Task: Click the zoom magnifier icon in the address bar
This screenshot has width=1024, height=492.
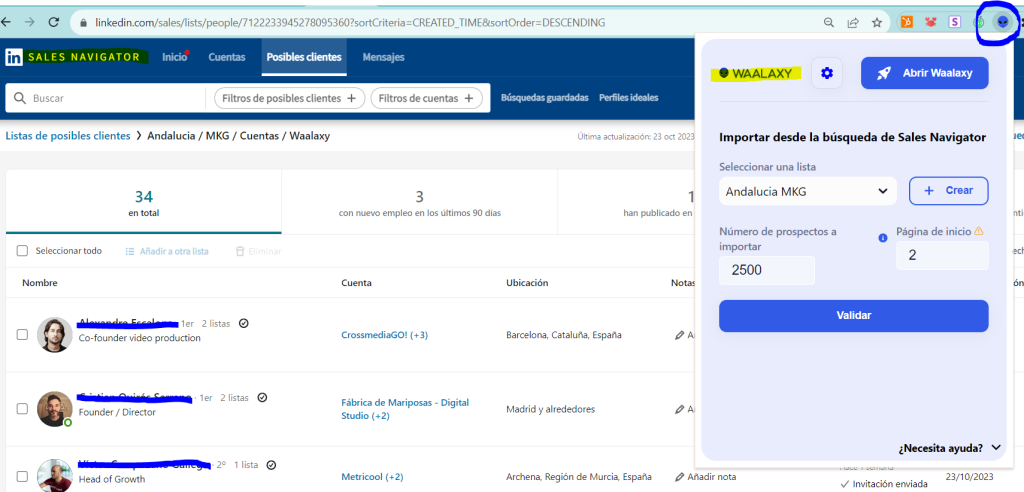Action: tap(829, 22)
